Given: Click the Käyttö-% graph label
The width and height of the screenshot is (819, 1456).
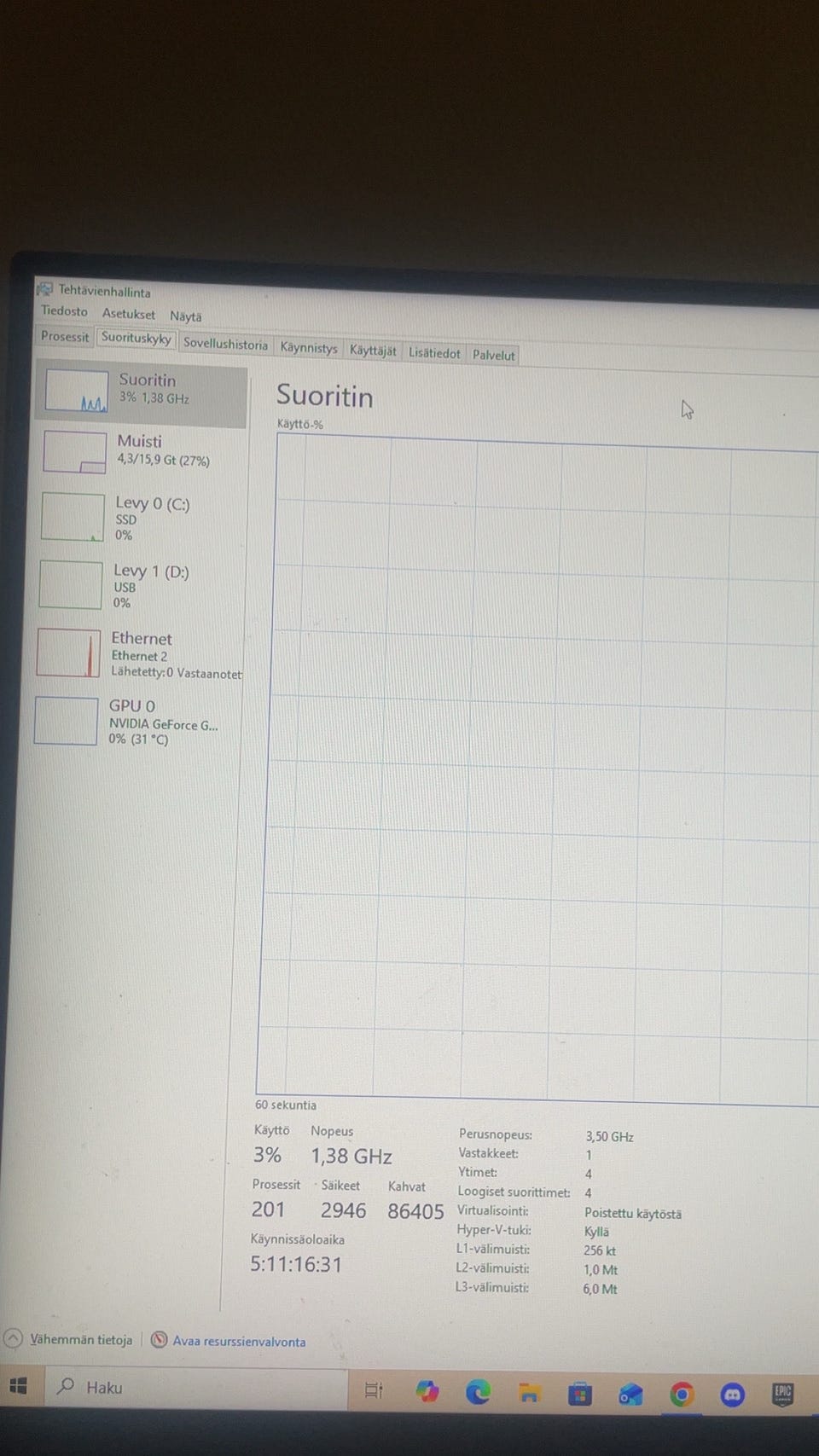Looking at the screenshot, I should click(300, 424).
